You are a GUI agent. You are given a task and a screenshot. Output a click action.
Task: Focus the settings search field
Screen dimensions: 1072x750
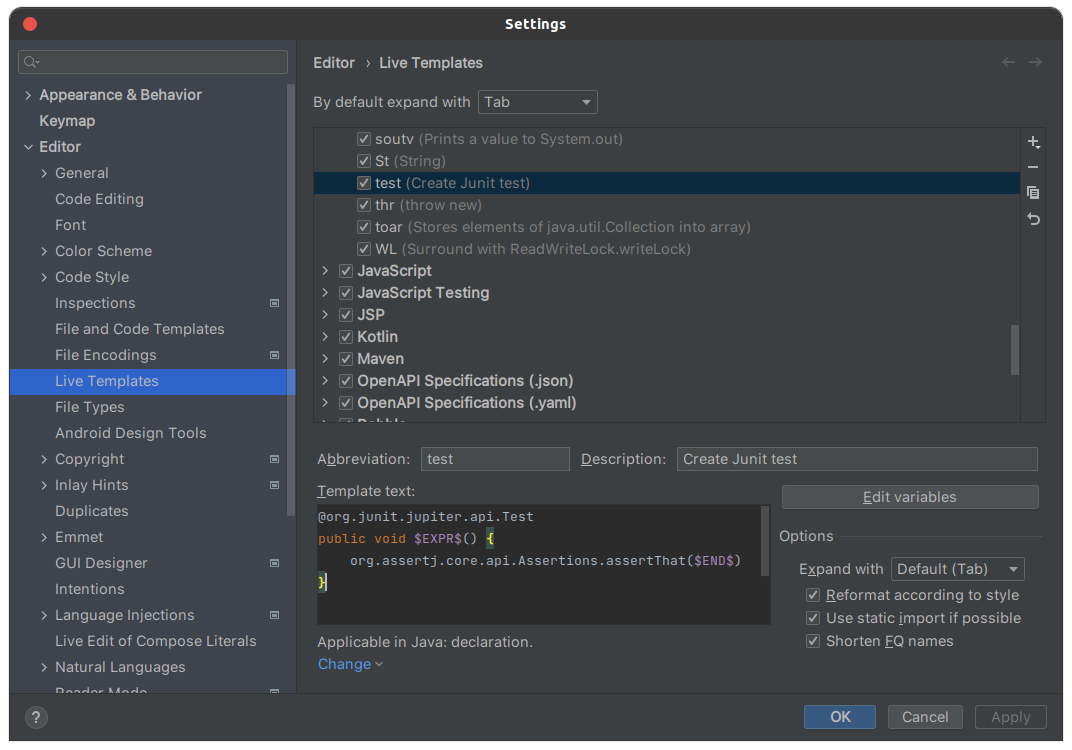(152, 62)
